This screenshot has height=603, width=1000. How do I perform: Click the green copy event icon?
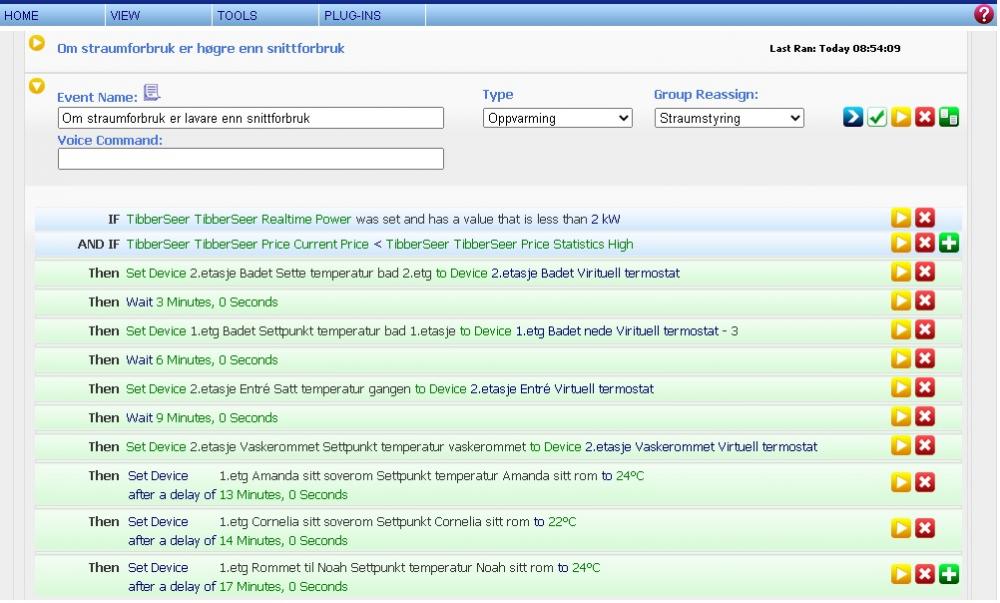949,118
